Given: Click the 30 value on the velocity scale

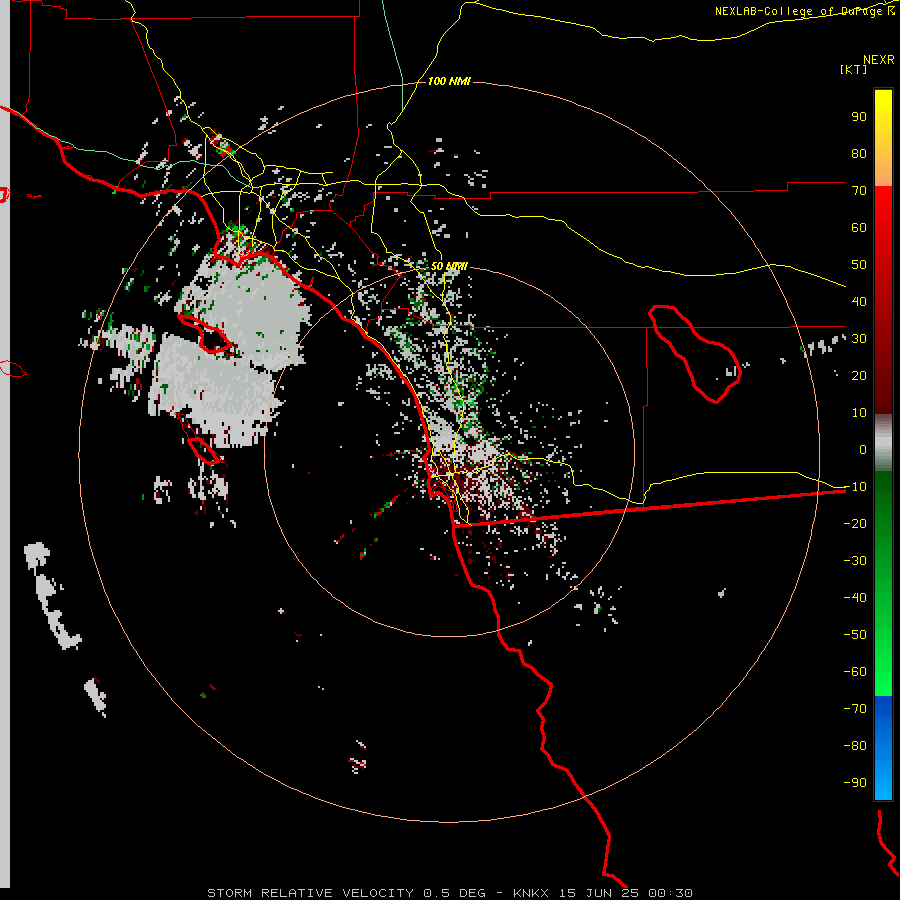Looking at the screenshot, I should pos(859,339).
